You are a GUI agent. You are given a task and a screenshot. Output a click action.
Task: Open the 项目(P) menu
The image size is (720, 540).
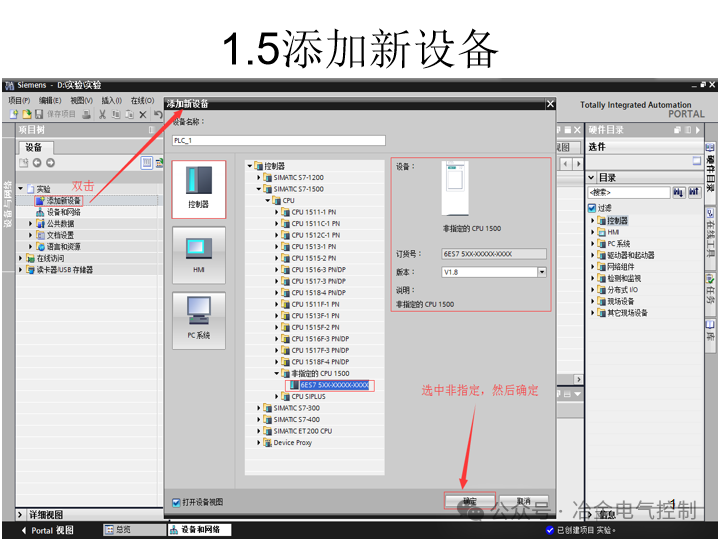19,100
